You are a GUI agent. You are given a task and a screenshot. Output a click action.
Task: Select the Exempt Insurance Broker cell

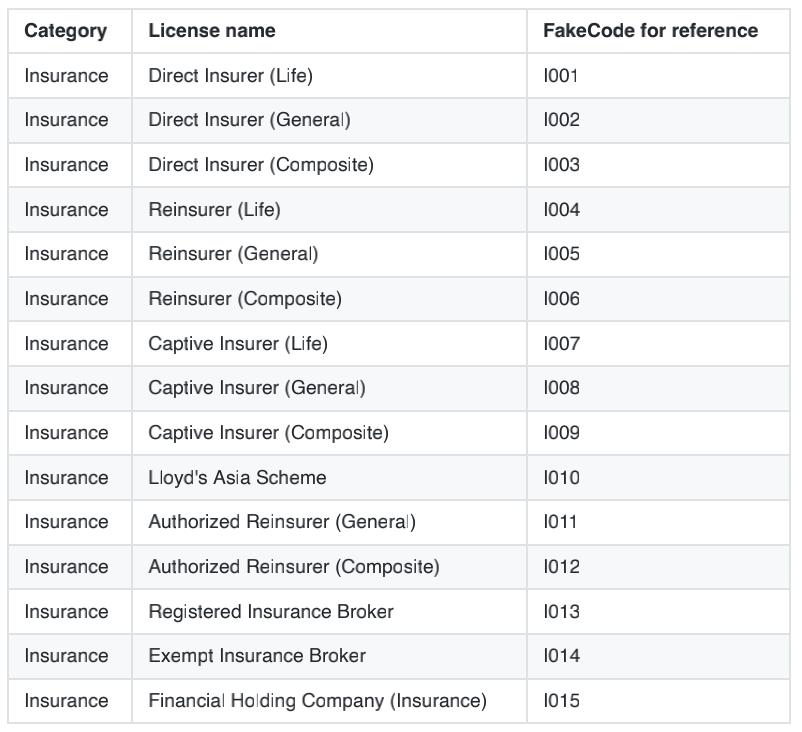[257, 656]
